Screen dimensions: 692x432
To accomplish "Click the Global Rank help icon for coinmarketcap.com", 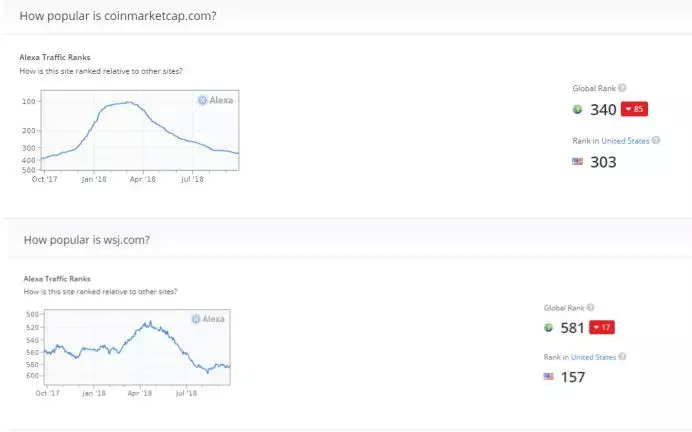I will (x=622, y=89).
